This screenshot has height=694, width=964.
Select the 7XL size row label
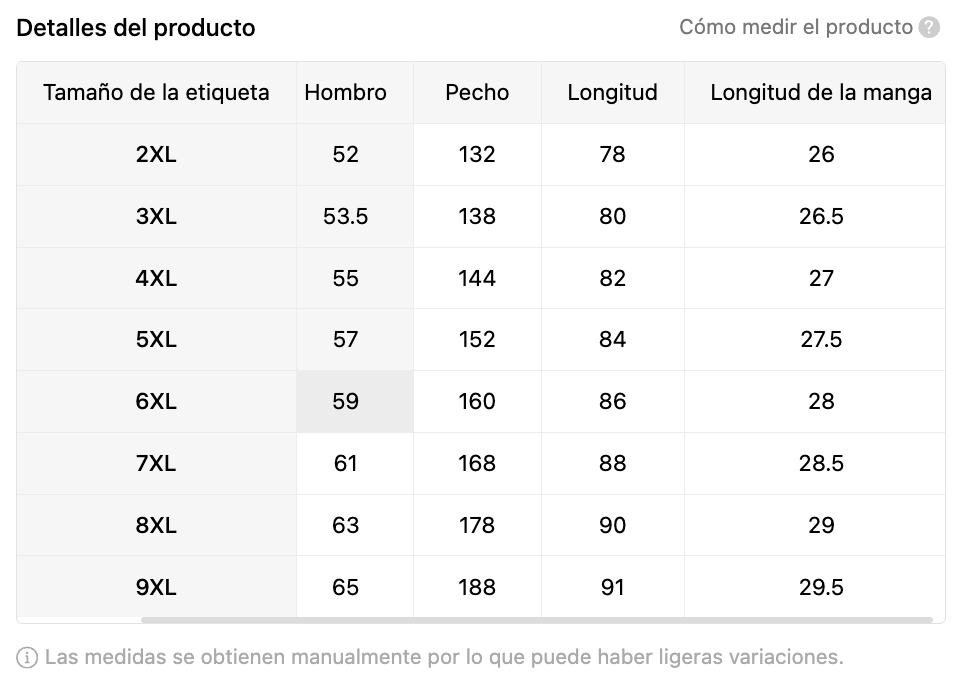point(156,464)
